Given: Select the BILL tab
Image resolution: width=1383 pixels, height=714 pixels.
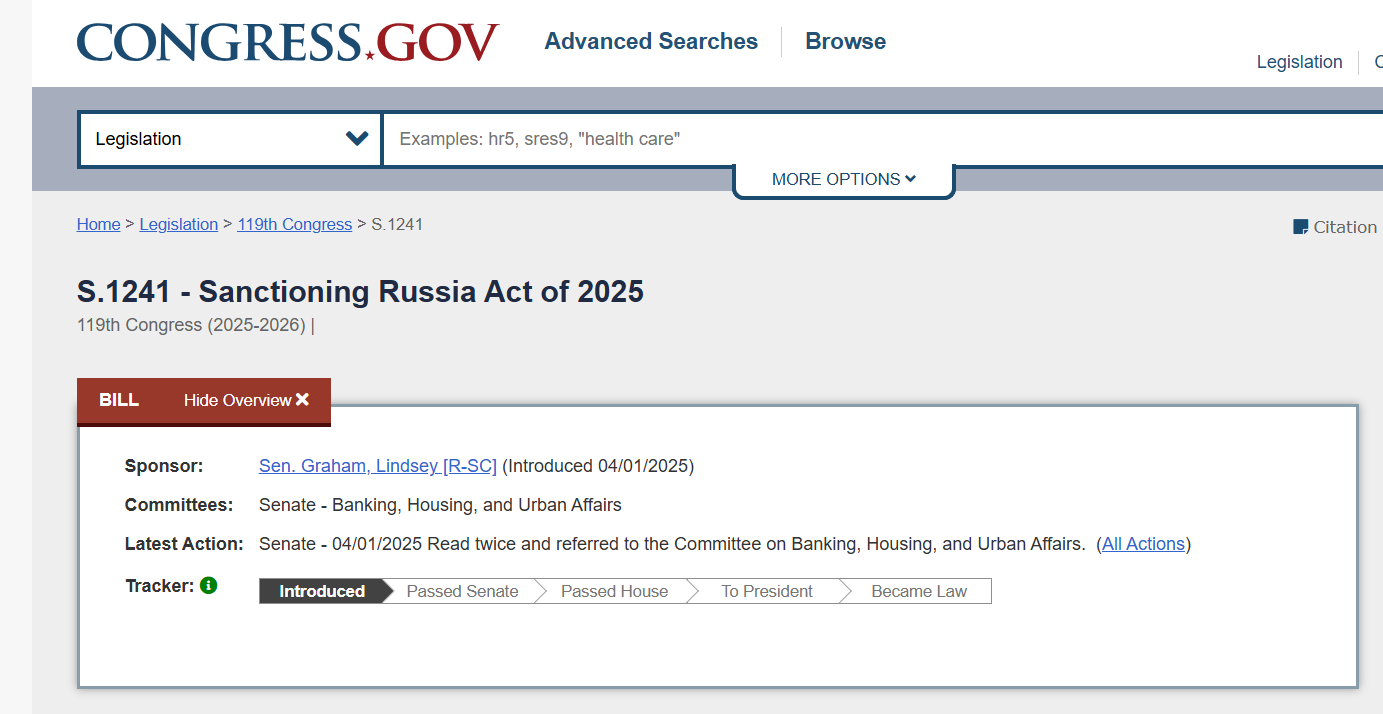Looking at the screenshot, I should coord(119,400).
